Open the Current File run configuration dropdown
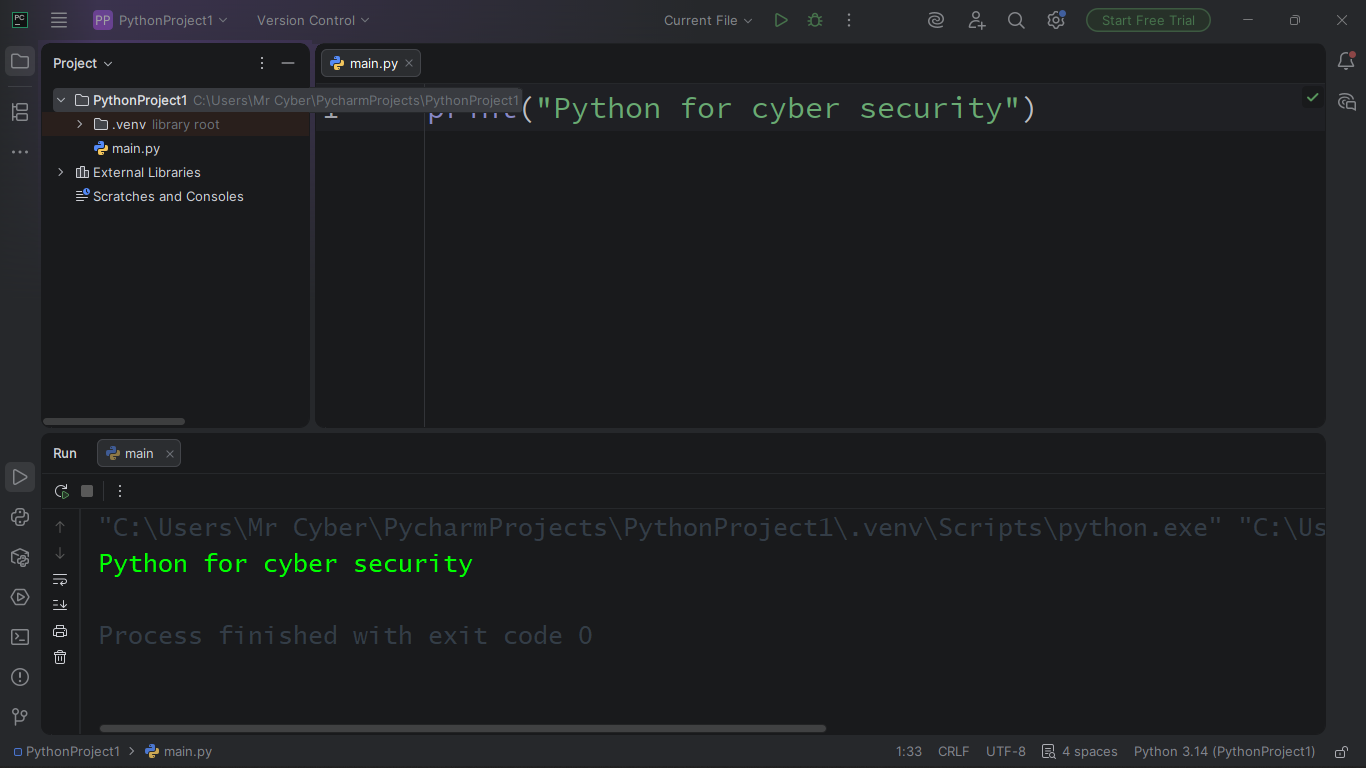The image size is (1366, 768). click(x=708, y=20)
